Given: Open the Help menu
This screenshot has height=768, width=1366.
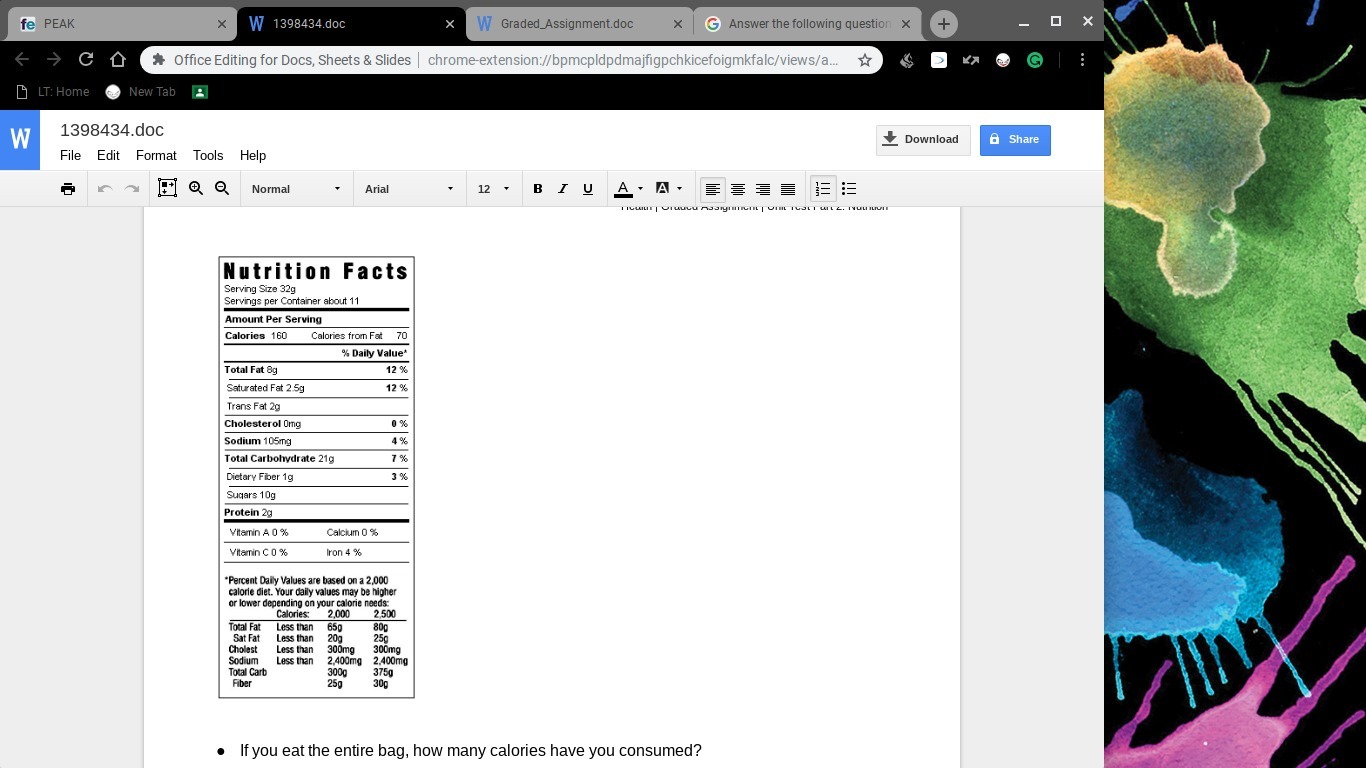Looking at the screenshot, I should point(253,156).
